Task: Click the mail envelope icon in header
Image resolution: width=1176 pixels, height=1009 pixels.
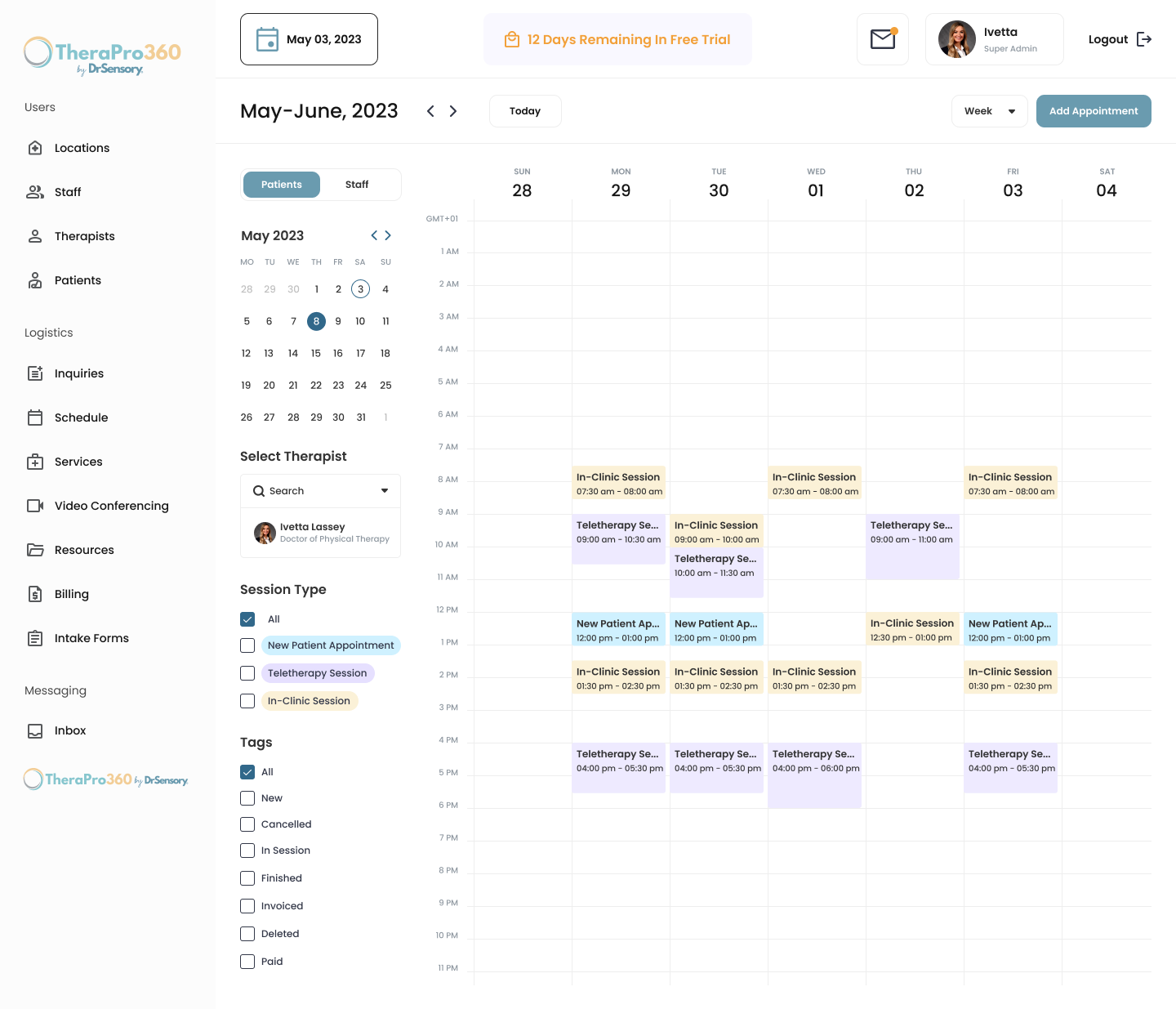Action: coord(882,38)
